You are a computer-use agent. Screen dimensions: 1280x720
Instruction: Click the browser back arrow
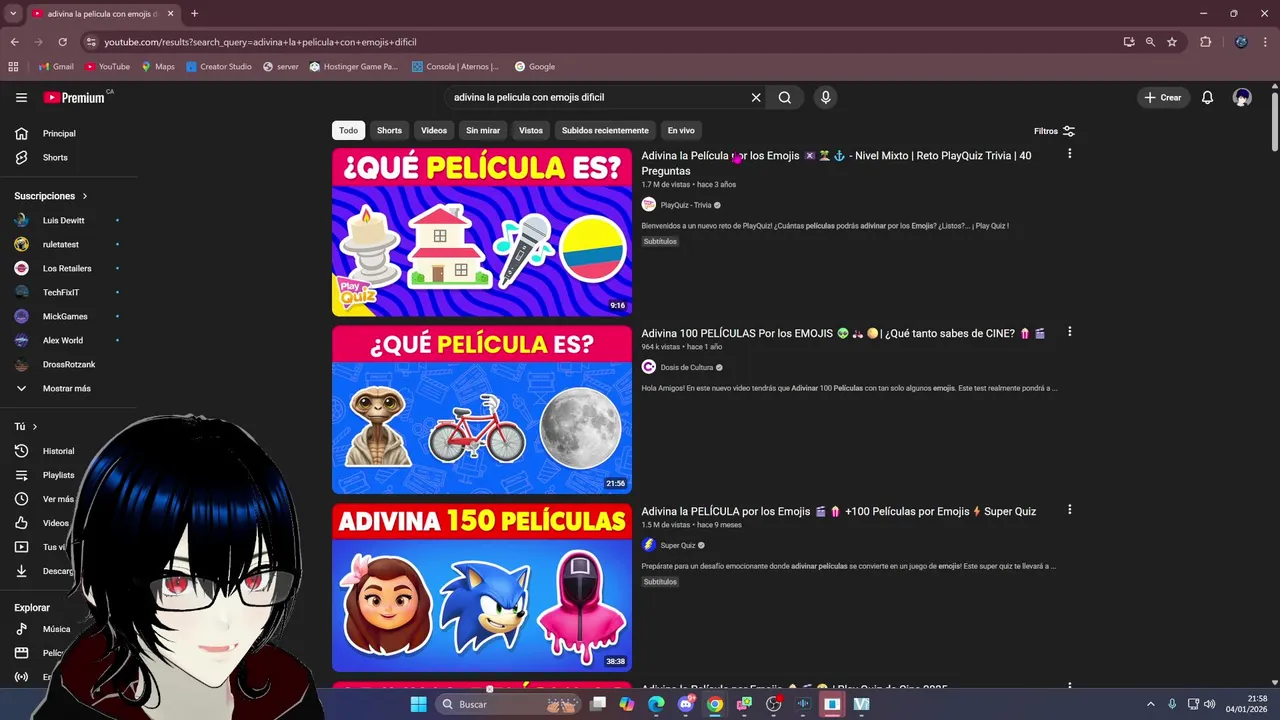point(14,42)
